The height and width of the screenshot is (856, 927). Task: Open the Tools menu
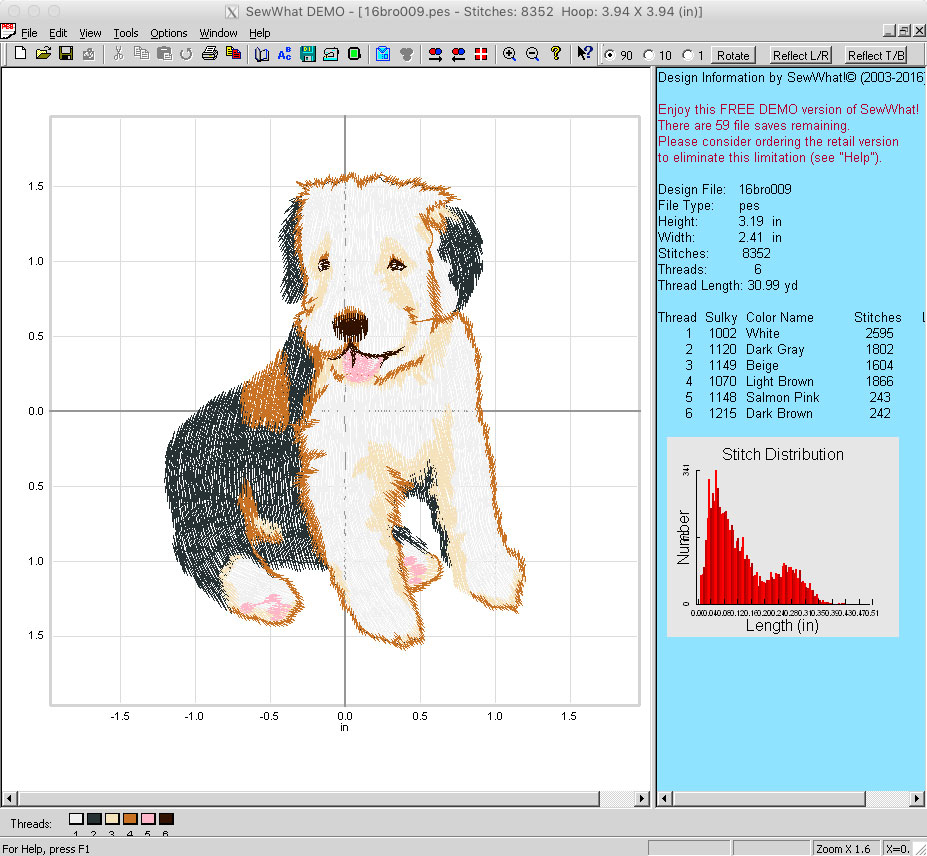pyautogui.click(x=125, y=33)
